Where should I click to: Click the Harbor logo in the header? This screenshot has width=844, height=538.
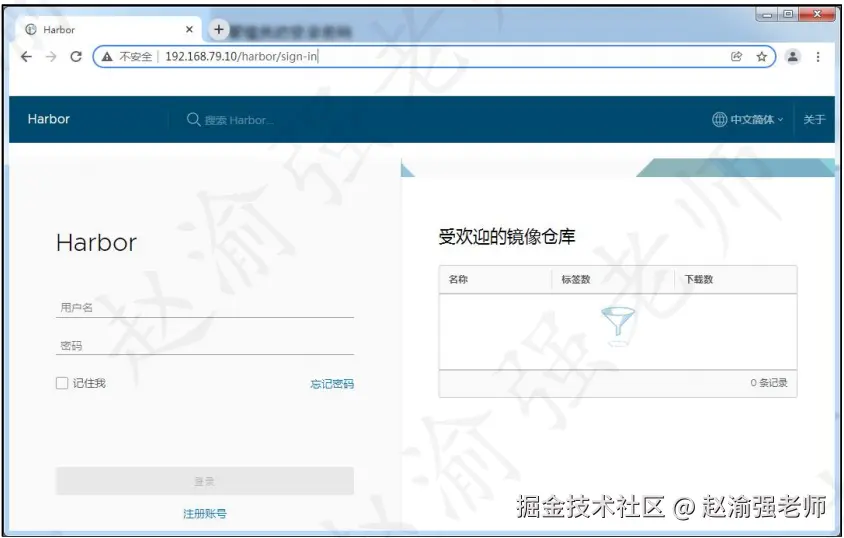pyautogui.click(x=48, y=119)
